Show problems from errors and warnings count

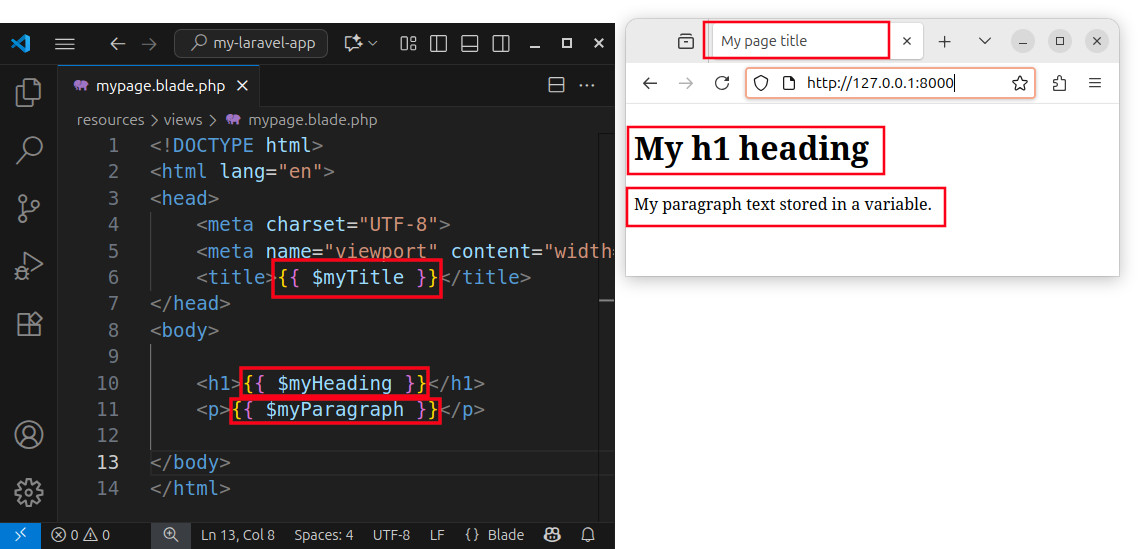[x=81, y=535]
